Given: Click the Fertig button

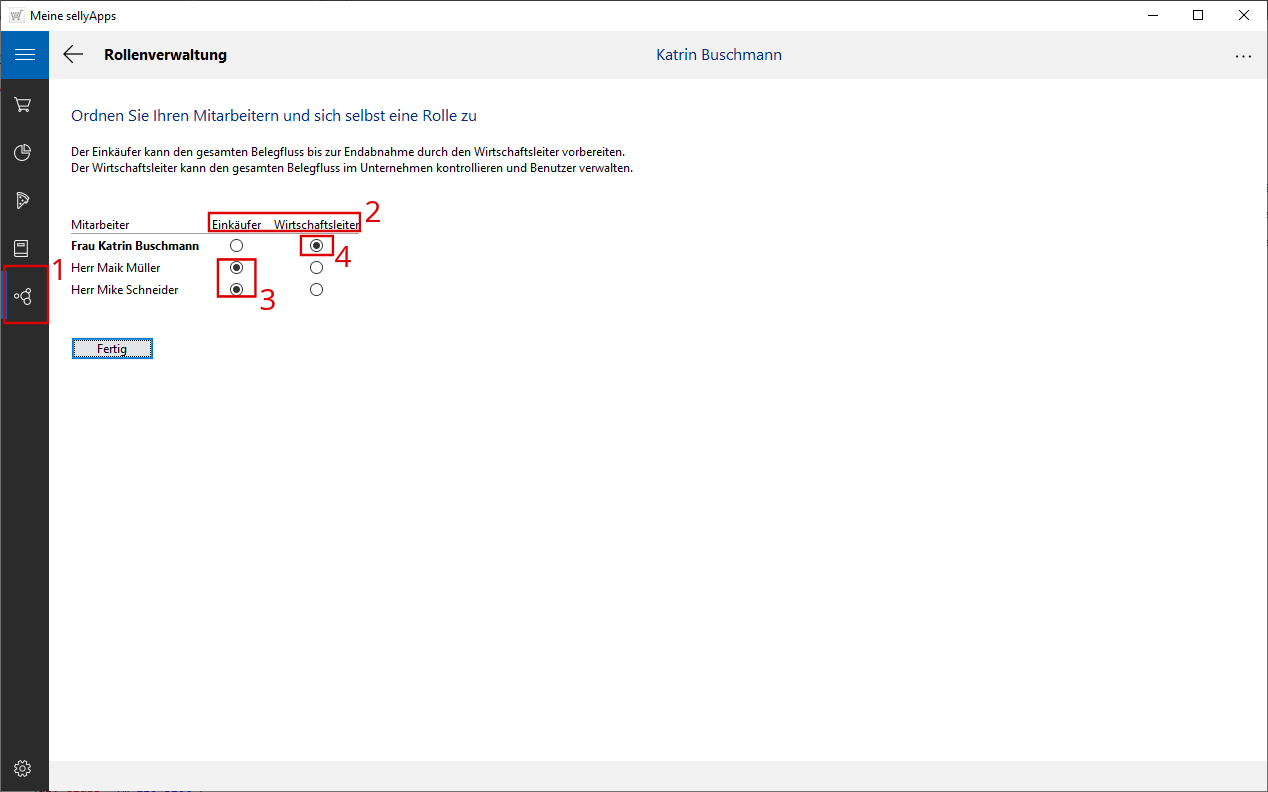Looking at the screenshot, I should point(112,348).
